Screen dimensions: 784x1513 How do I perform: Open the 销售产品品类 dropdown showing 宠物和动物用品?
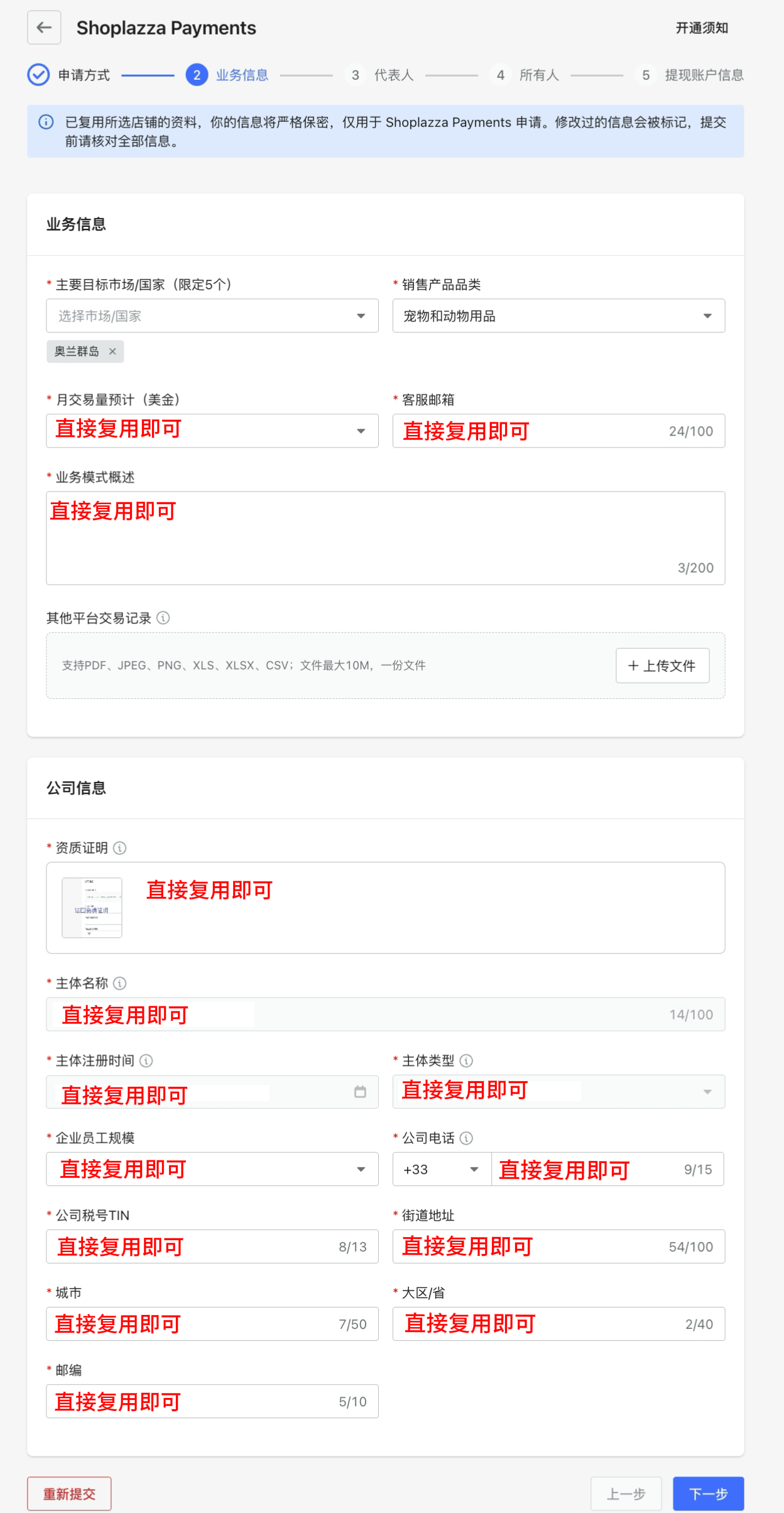click(558, 316)
